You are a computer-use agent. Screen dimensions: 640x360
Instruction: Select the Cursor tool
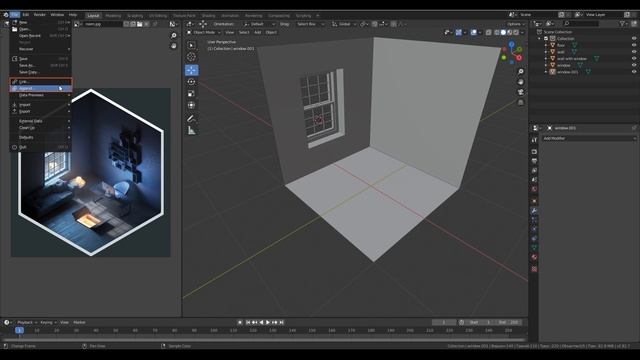point(191,57)
